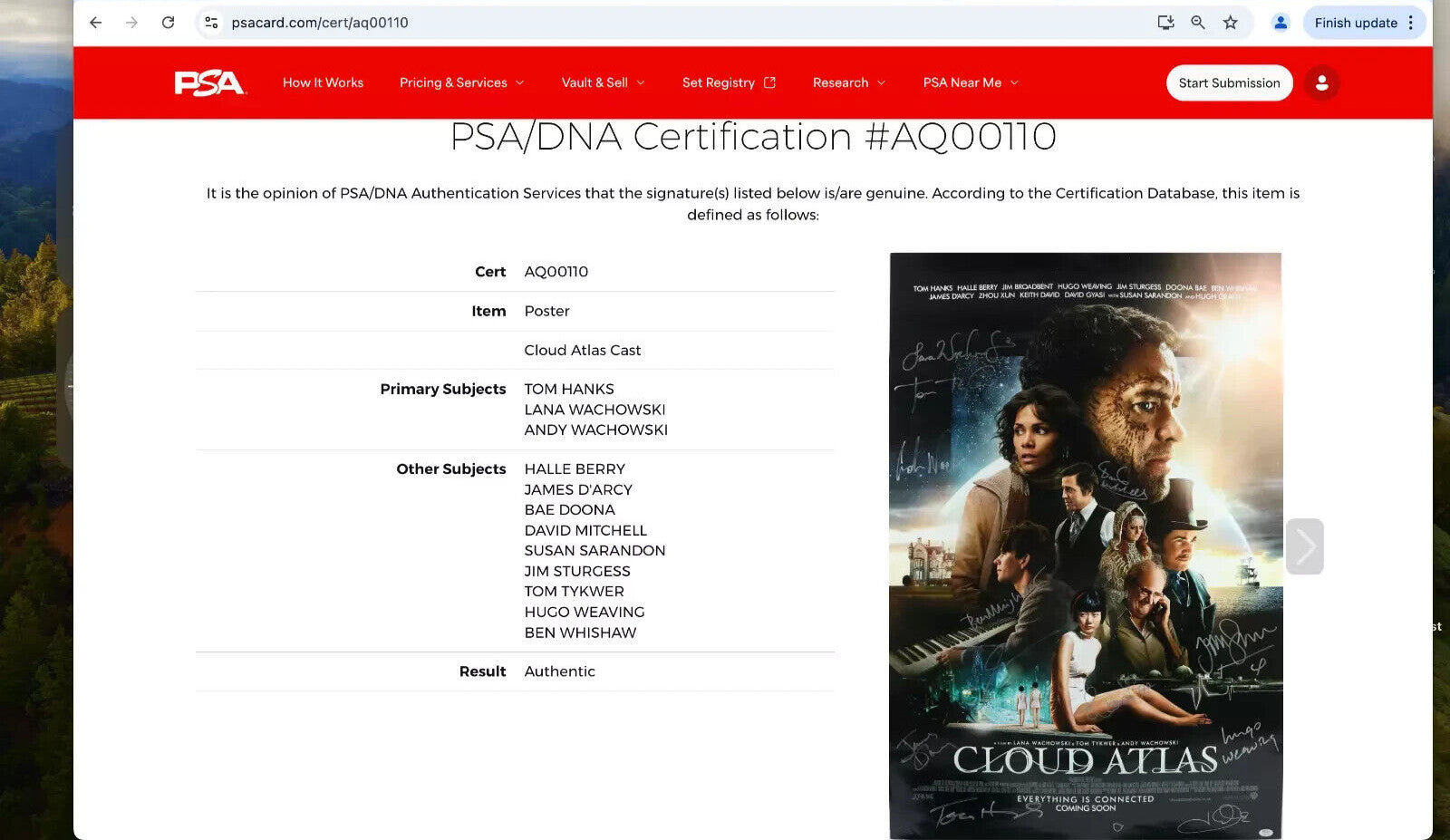Click the Cloud Atlas poster image

(1085, 546)
